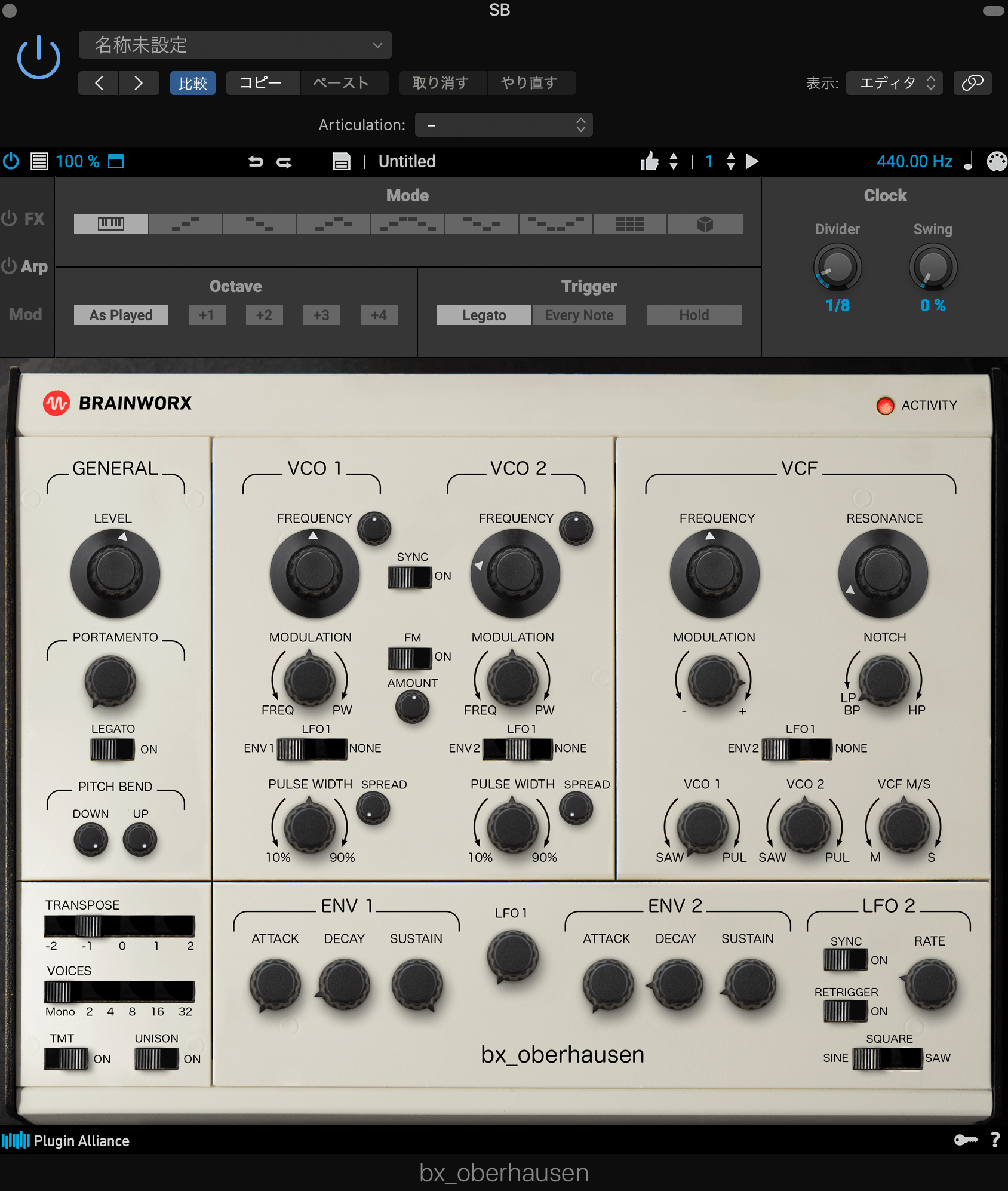
Task: Toggle VCO 1 SYNC switch on
Action: [x=410, y=577]
